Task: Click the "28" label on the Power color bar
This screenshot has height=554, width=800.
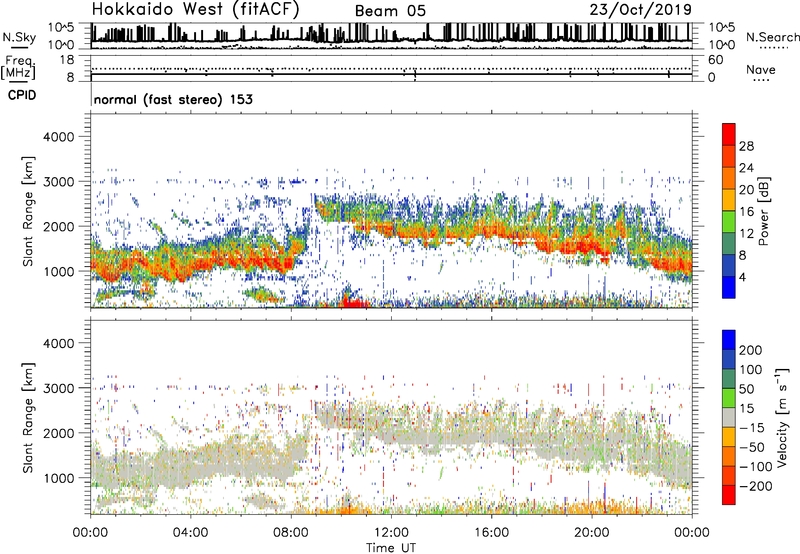Action: (x=746, y=146)
